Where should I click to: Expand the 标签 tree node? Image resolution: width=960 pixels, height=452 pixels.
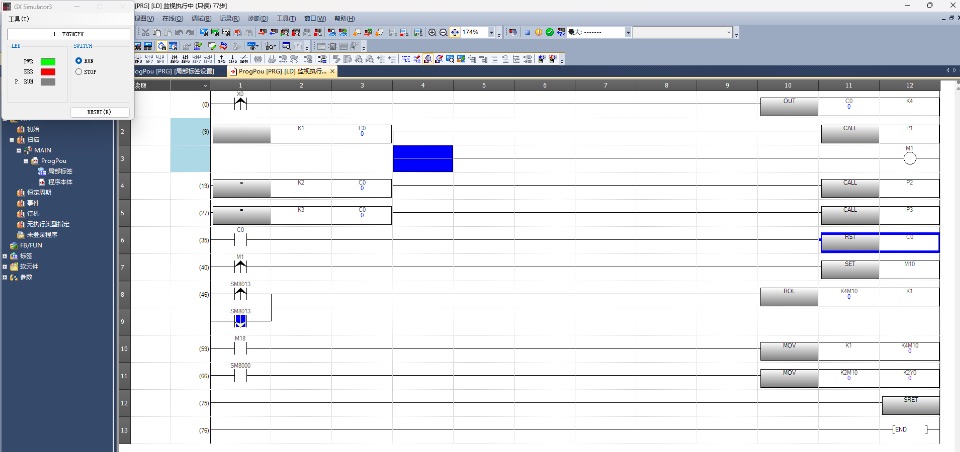point(5,256)
